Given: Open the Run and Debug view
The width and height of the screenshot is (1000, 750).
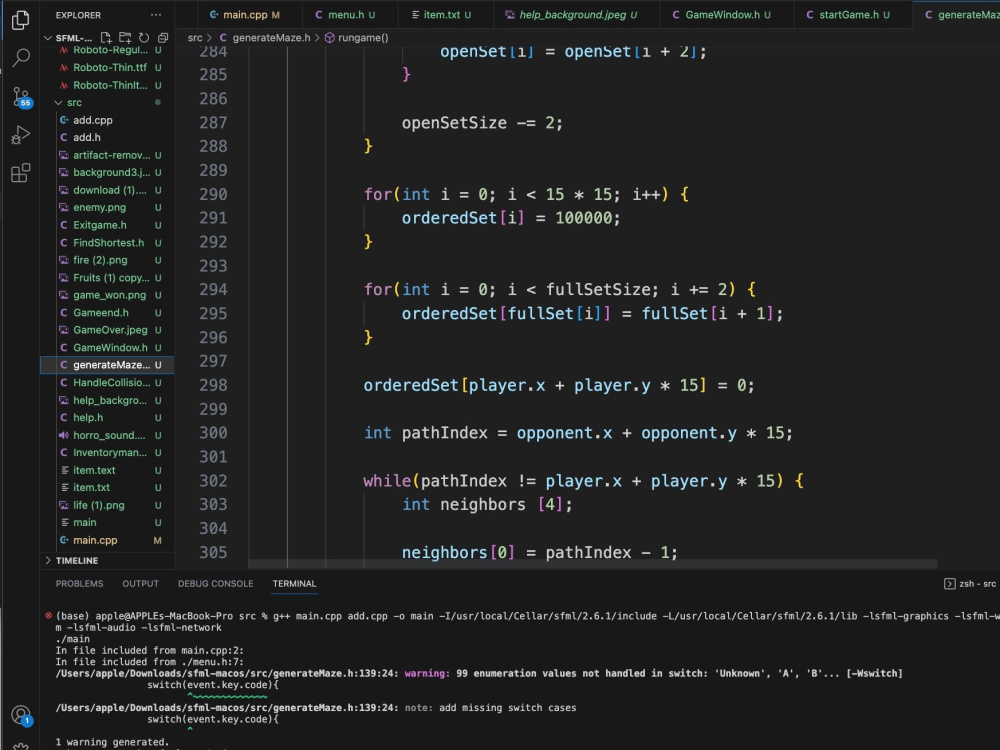Looking at the screenshot, I should (20, 135).
